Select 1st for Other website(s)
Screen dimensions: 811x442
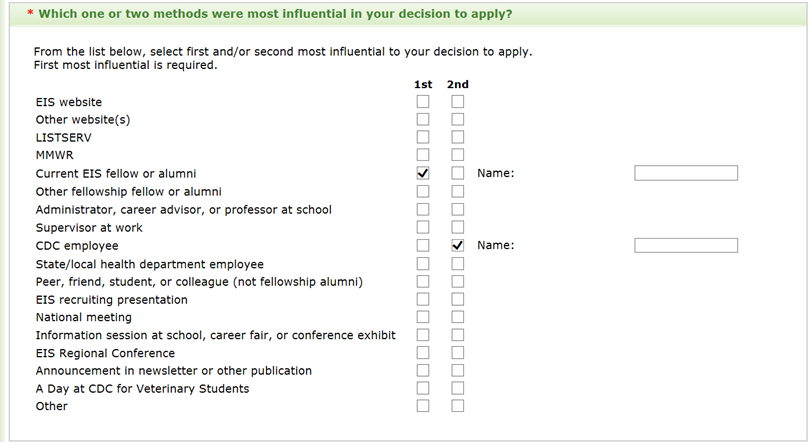(423, 120)
